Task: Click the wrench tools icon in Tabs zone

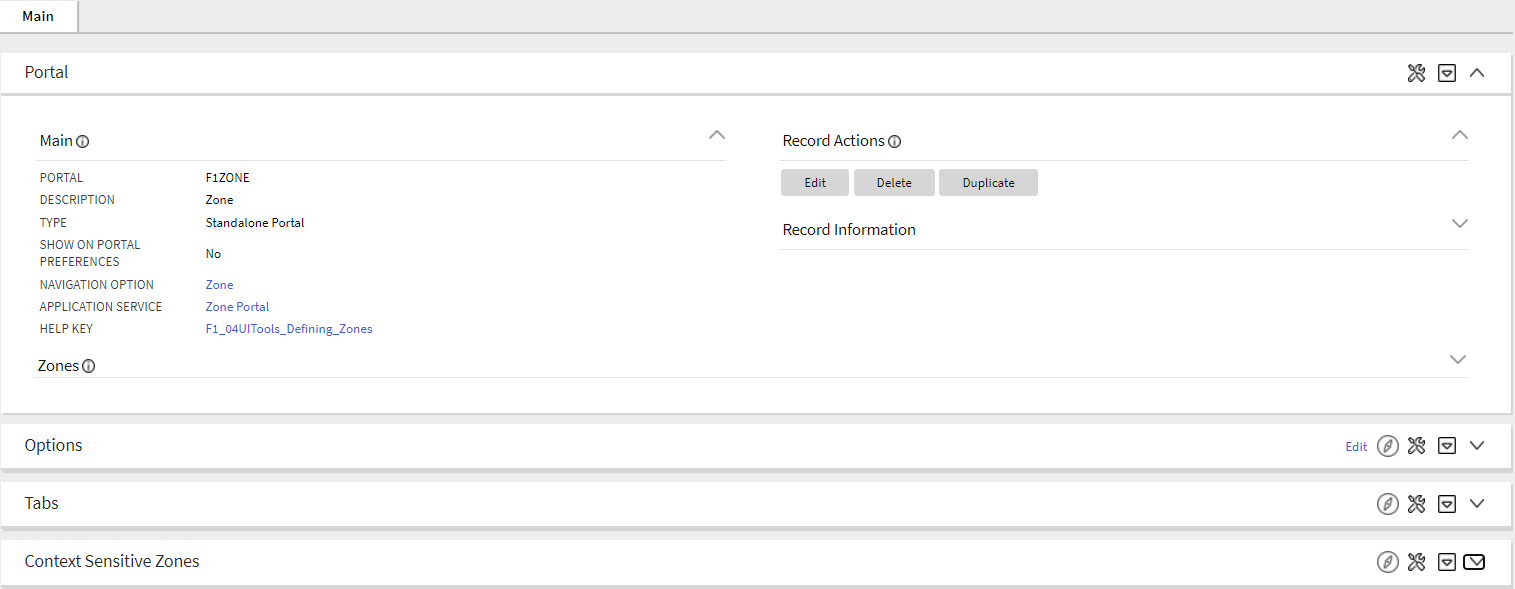Action: coord(1416,503)
